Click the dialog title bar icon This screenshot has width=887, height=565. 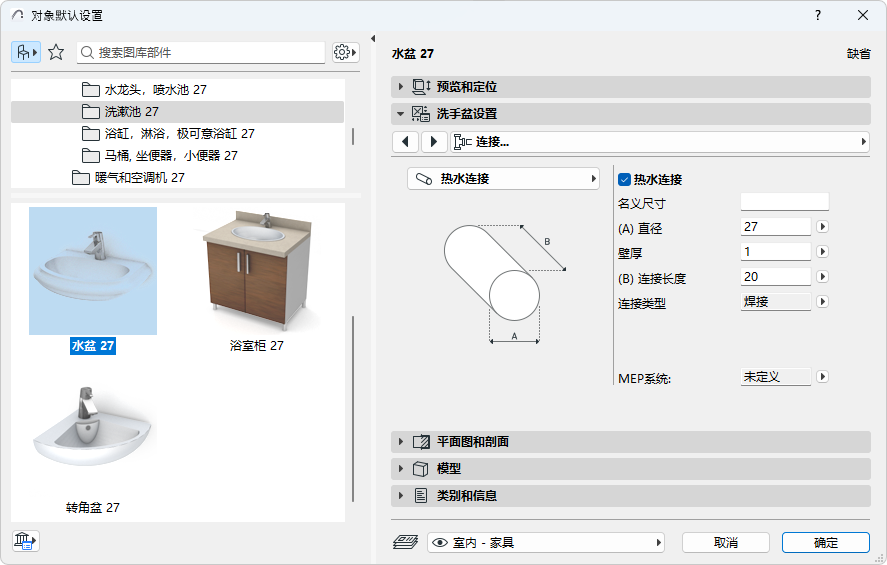pos(18,15)
